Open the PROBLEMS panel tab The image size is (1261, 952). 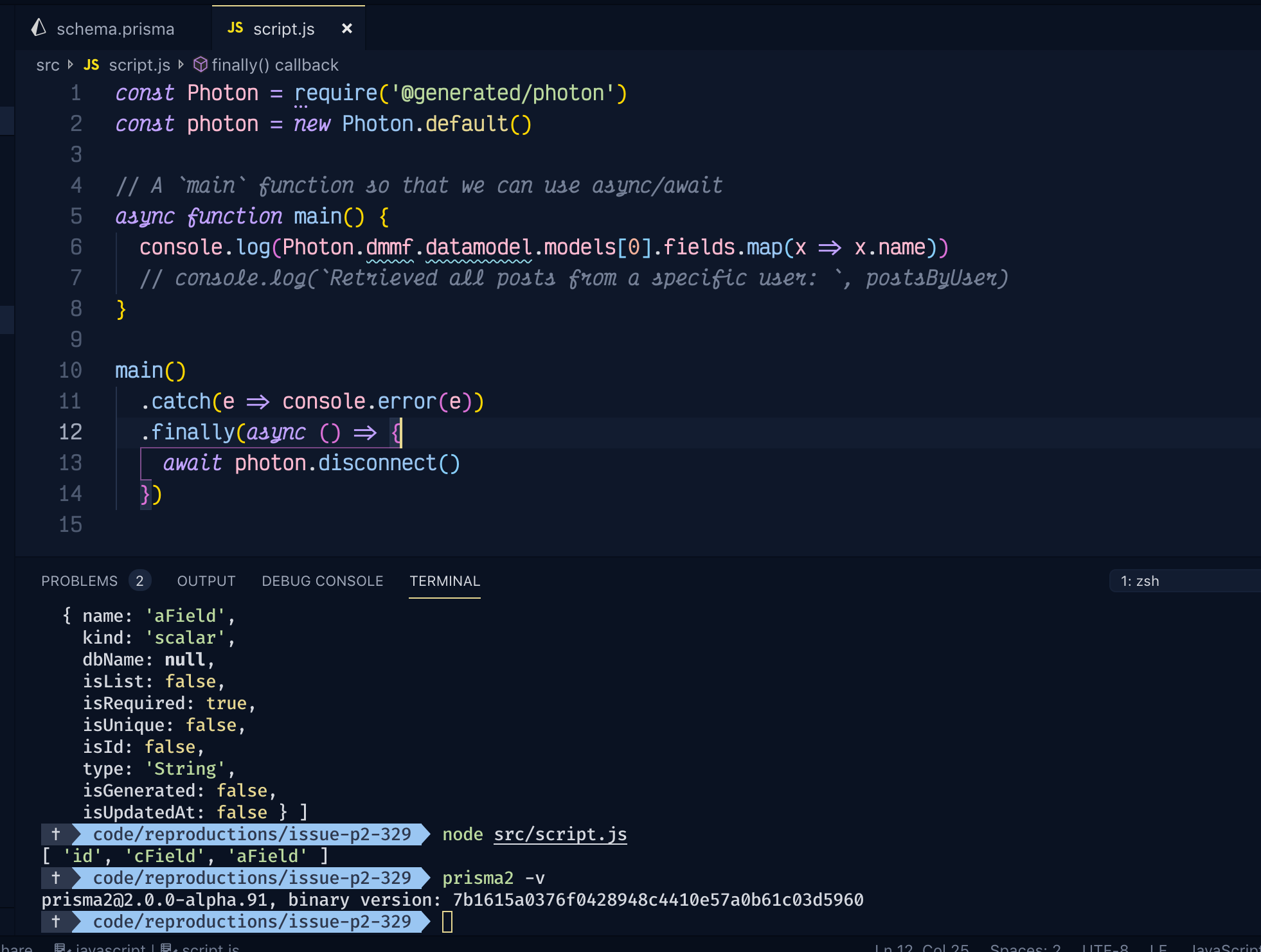point(79,581)
